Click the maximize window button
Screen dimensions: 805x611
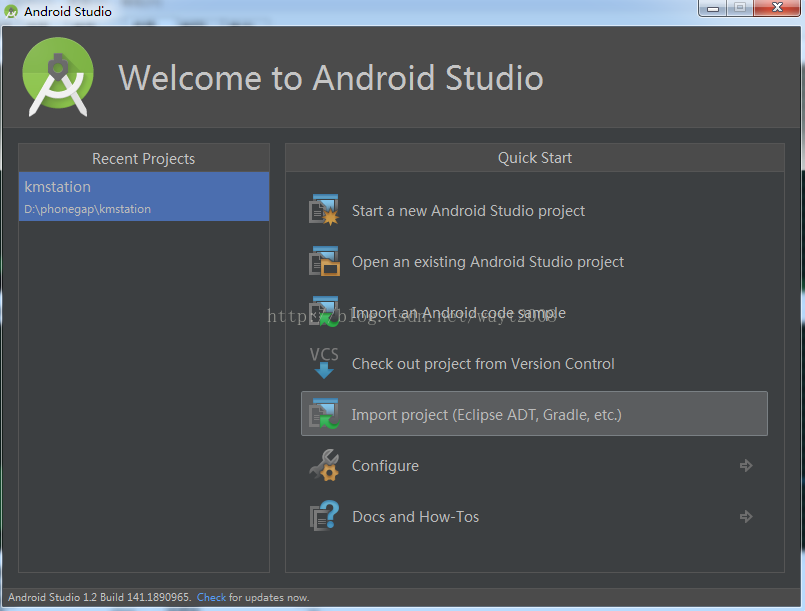pyautogui.click(x=739, y=8)
